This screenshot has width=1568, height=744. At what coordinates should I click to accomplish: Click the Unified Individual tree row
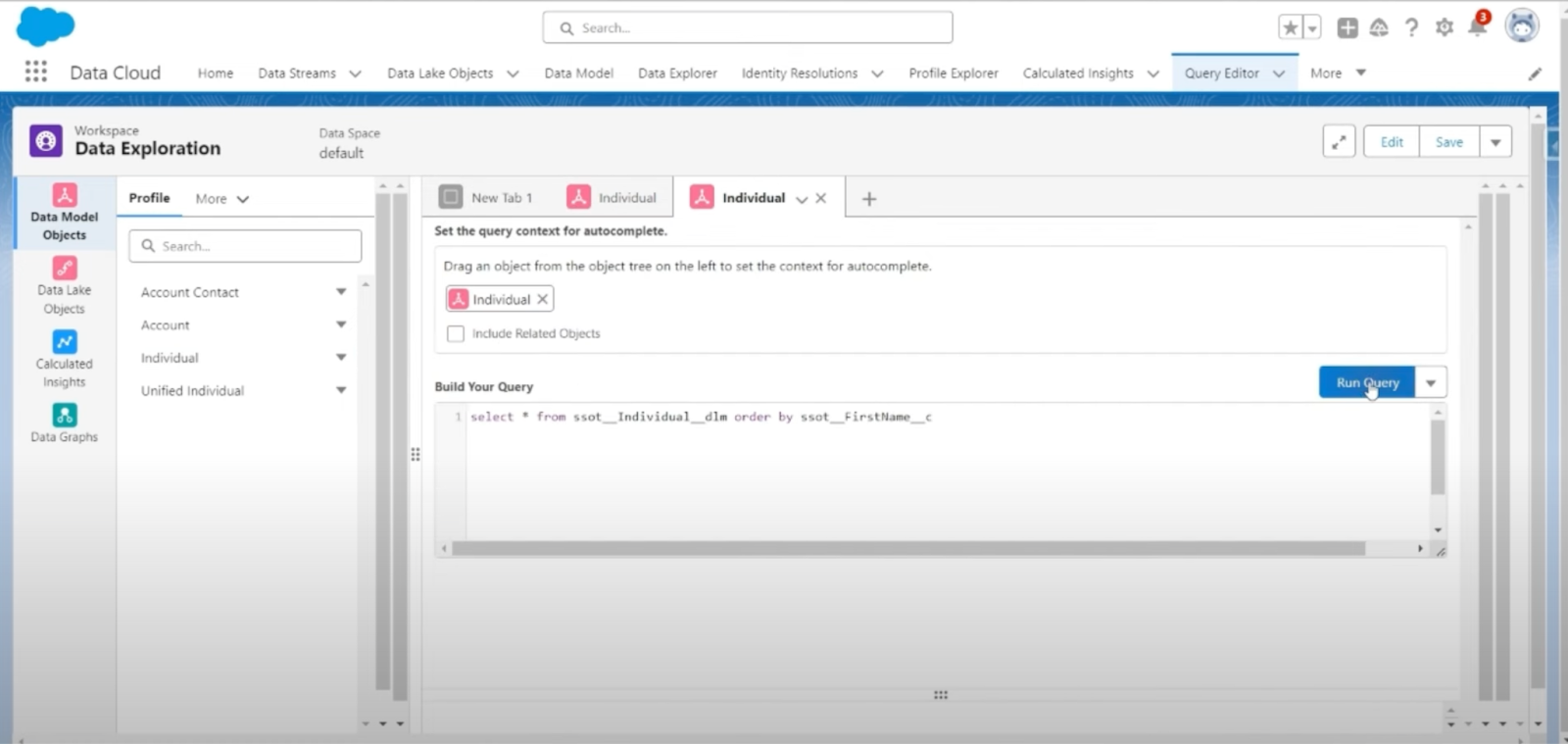[245, 390]
